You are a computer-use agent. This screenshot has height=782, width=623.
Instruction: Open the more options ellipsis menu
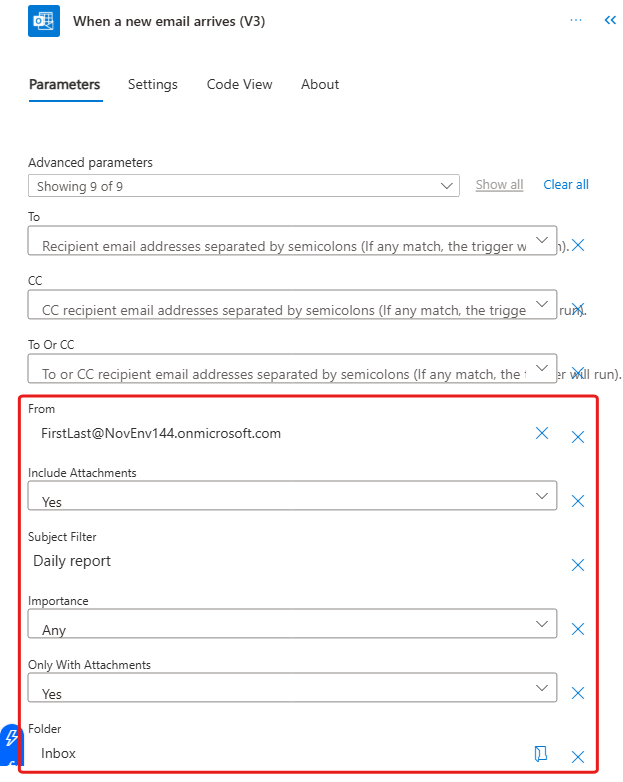coord(575,20)
